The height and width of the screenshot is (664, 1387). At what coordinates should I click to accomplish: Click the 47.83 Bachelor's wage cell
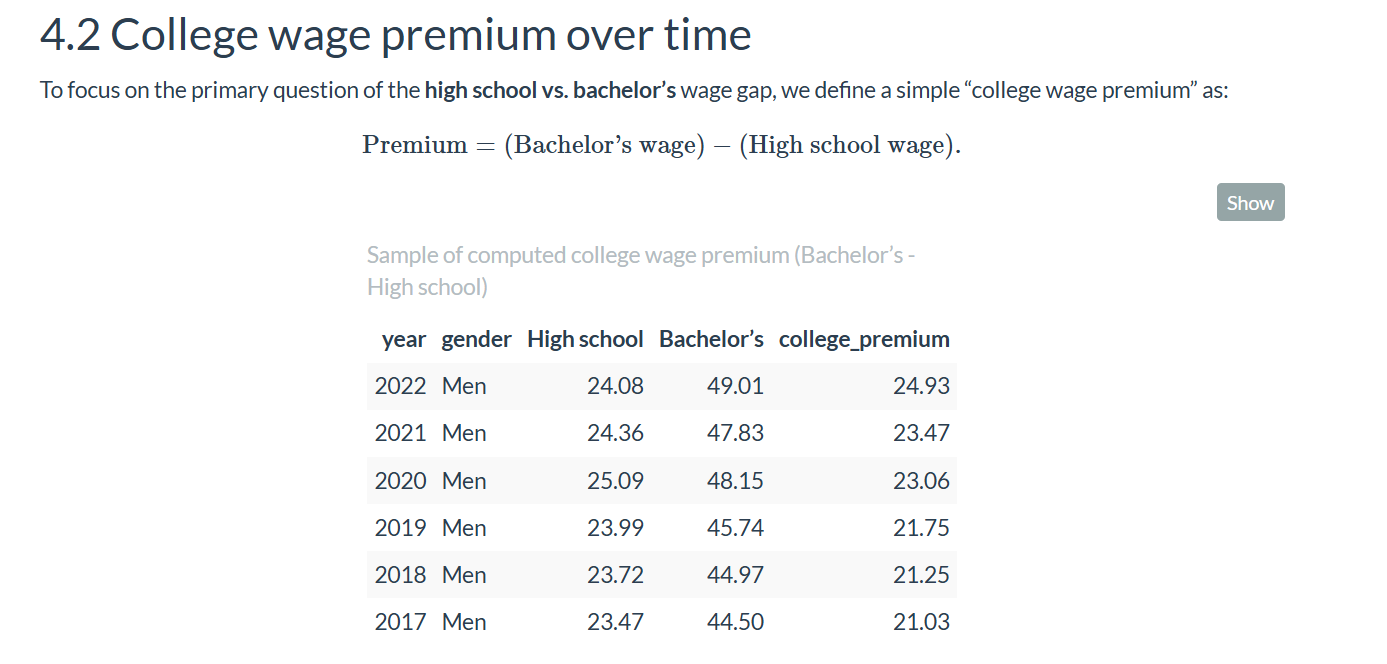pyautogui.click(x=735, y=433)
